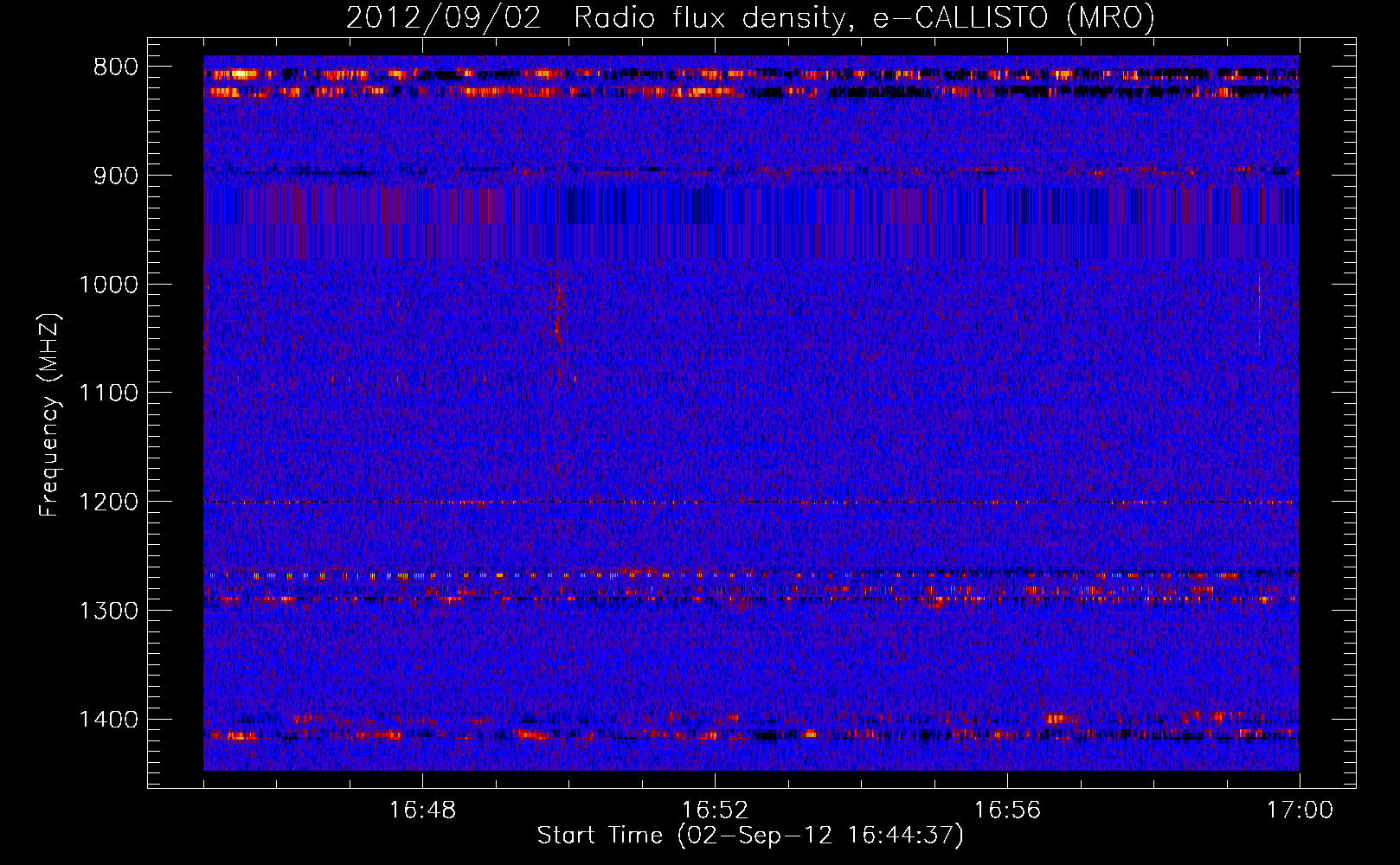This screenshot has height=865, width=1400.
Task: Click the 'Start Time (02-Sep-12 16:44:37)' label
Action: 750,836
